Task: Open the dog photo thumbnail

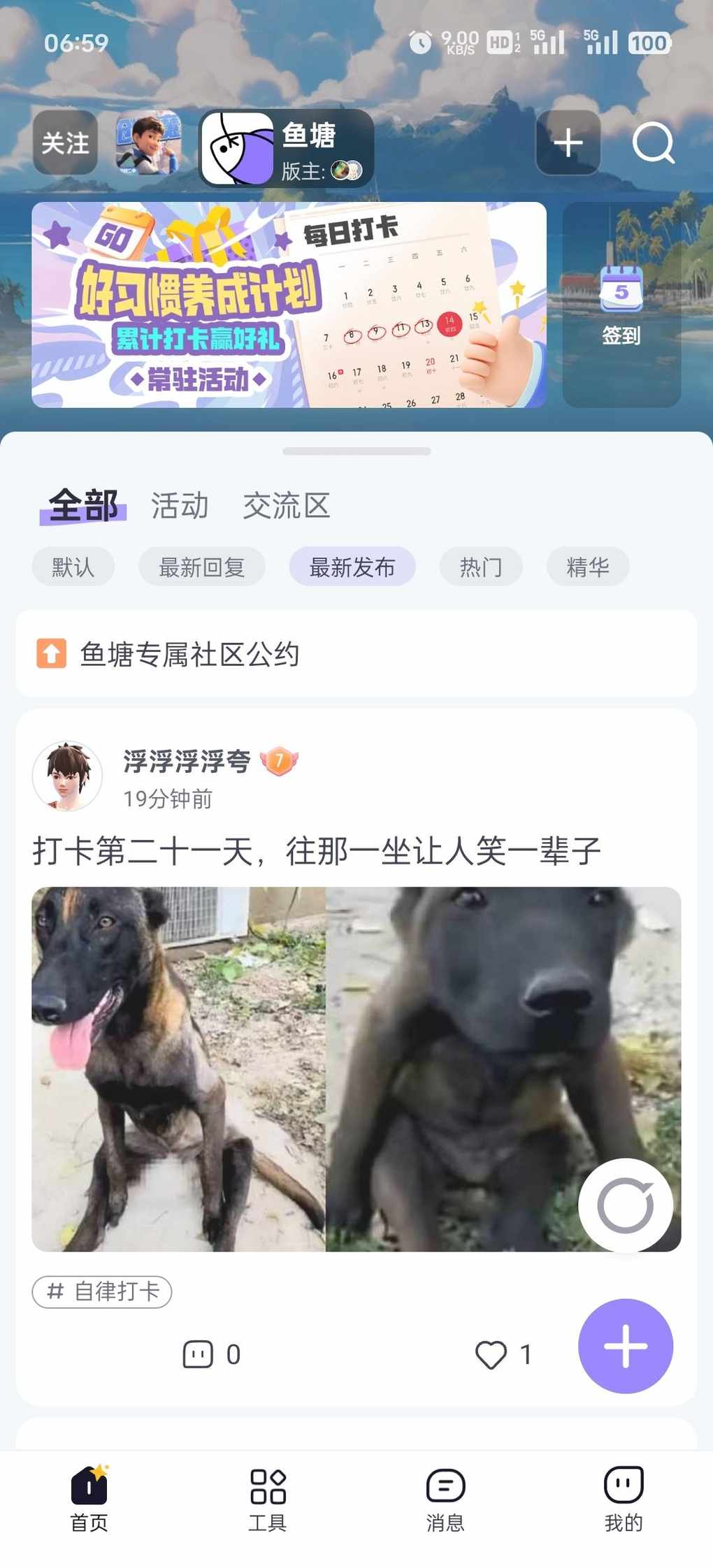Action: pos(356,1069)
